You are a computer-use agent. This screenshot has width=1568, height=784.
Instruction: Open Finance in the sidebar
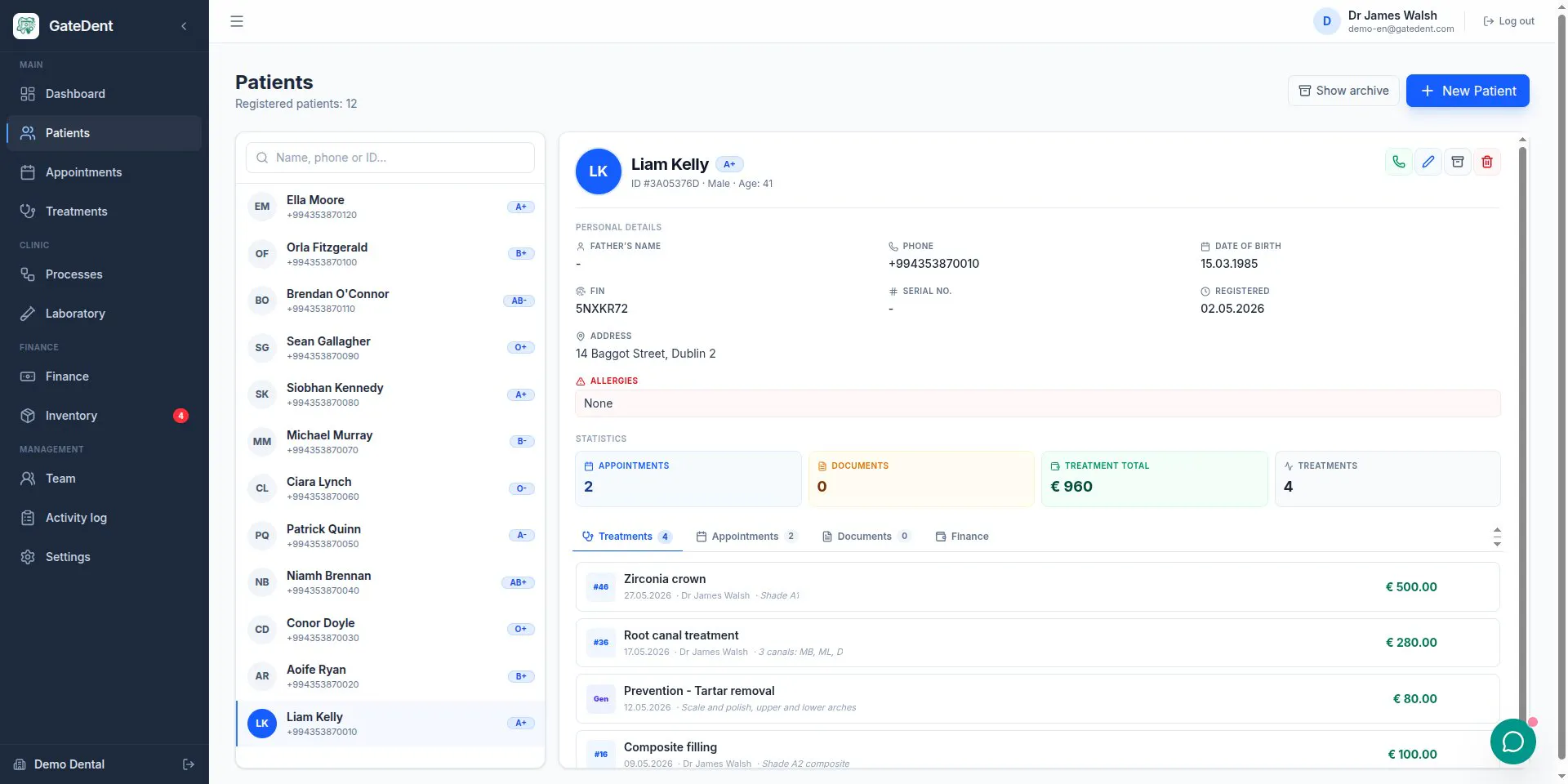[x=104, y=376]
